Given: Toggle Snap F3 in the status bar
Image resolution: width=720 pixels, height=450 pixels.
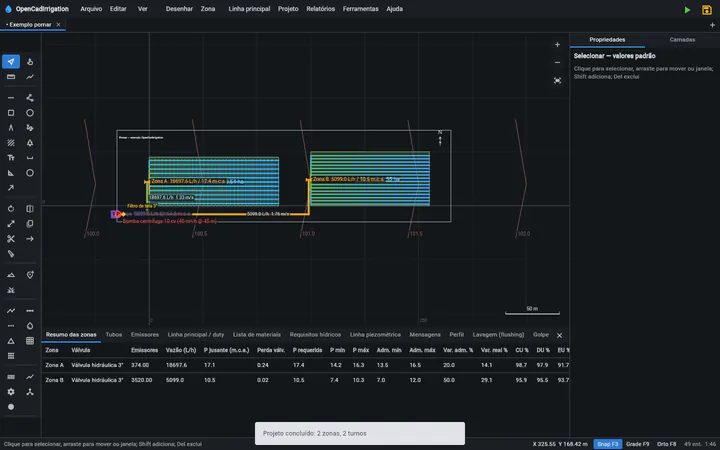Looking at the screenshot, I should click(608, 444).
